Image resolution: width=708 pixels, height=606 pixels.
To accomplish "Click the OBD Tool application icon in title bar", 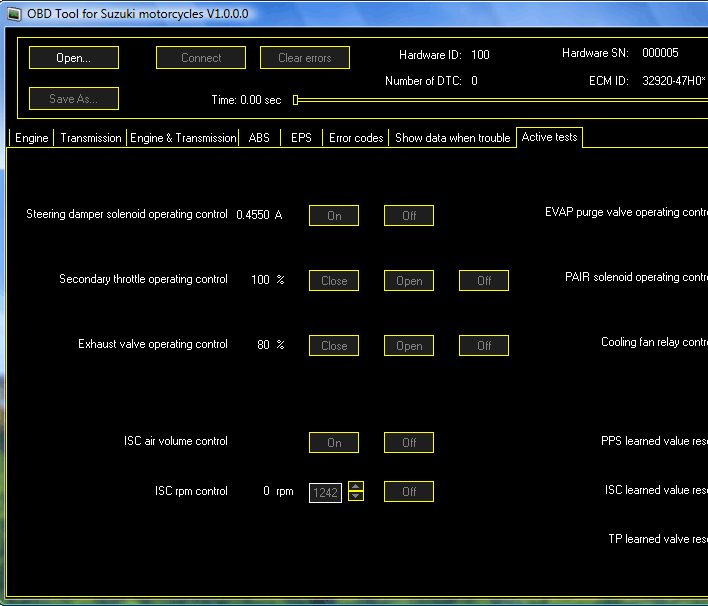I will tap(14, 14).
